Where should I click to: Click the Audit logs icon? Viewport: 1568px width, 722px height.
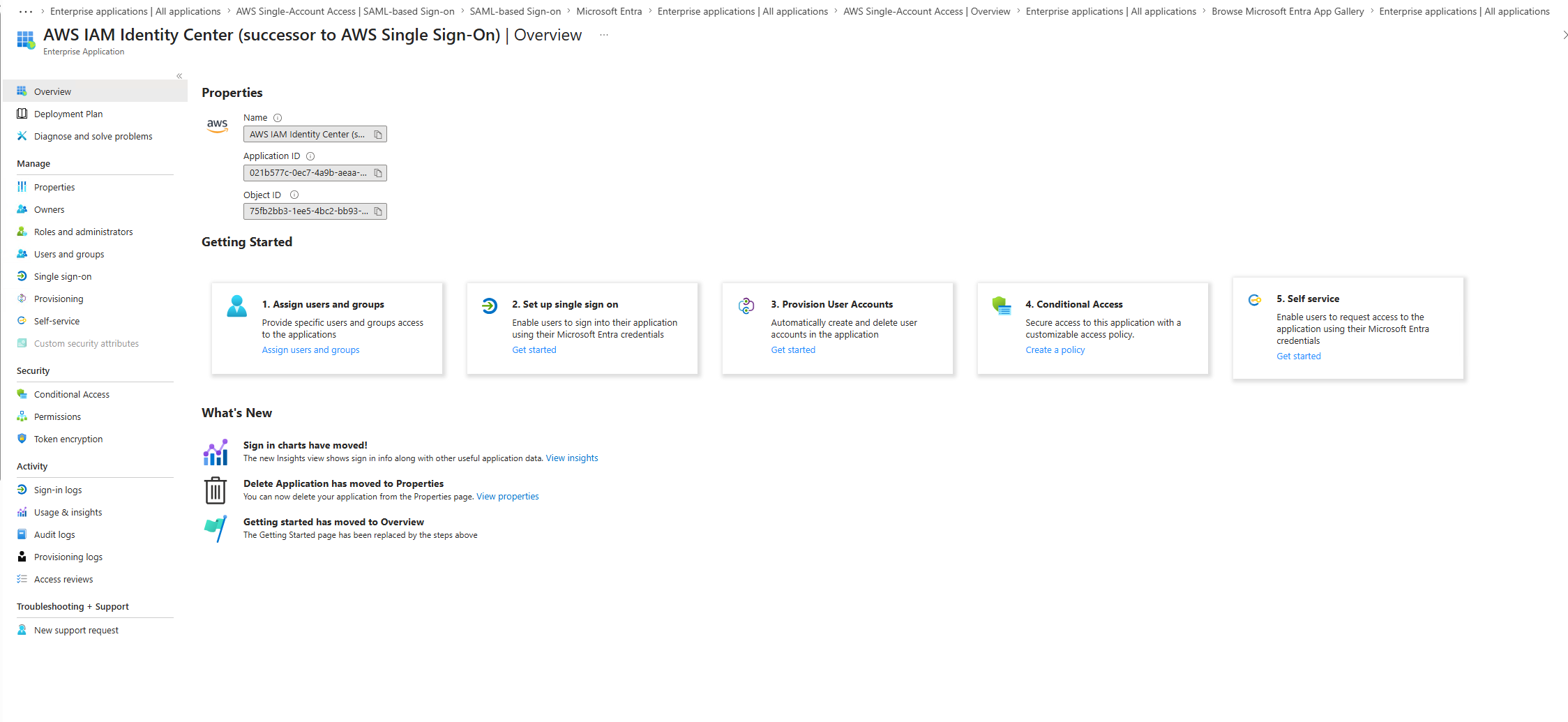click(x=22, y=534)
